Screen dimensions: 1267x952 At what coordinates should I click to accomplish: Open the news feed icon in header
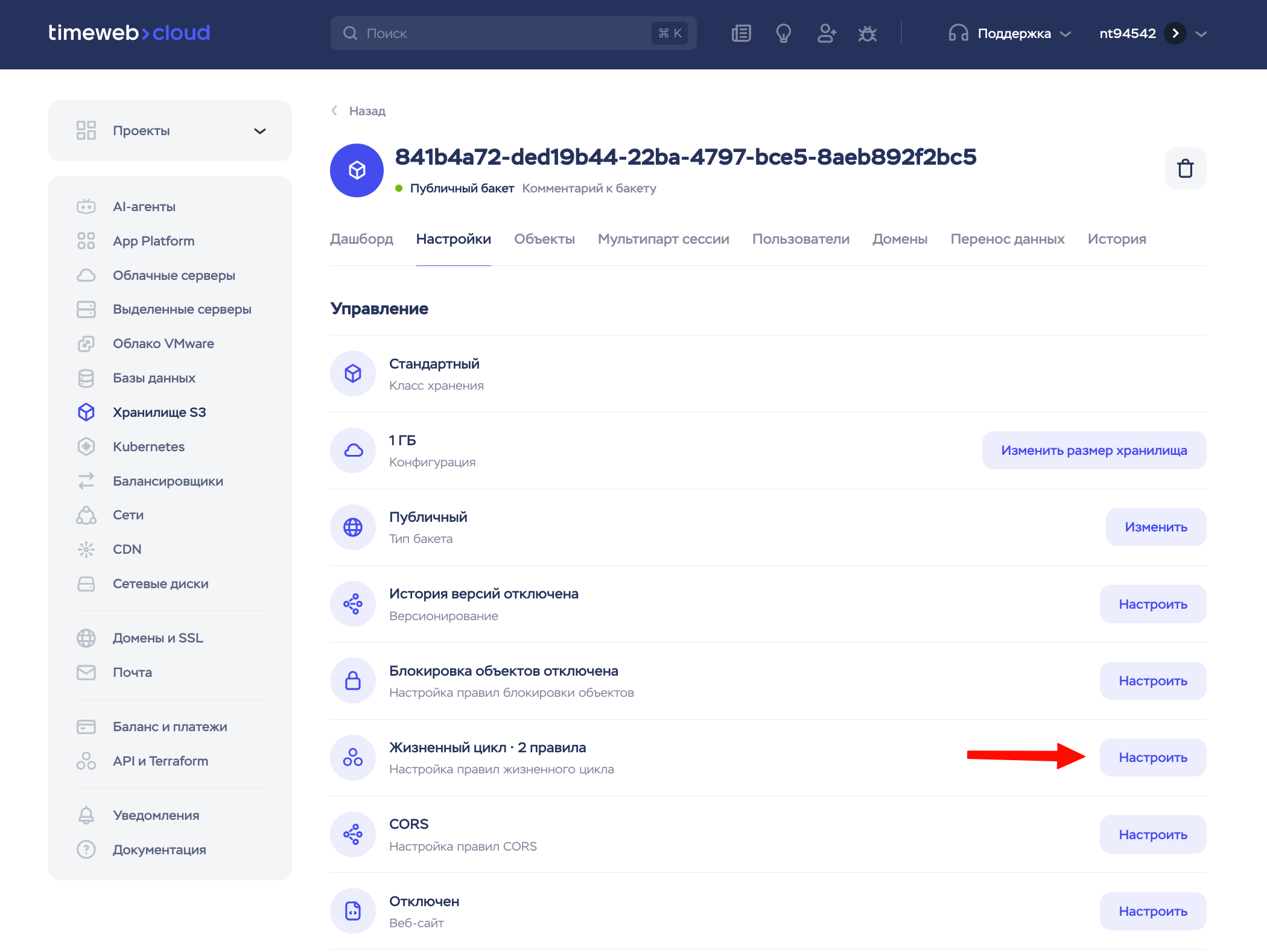point(741,33)
